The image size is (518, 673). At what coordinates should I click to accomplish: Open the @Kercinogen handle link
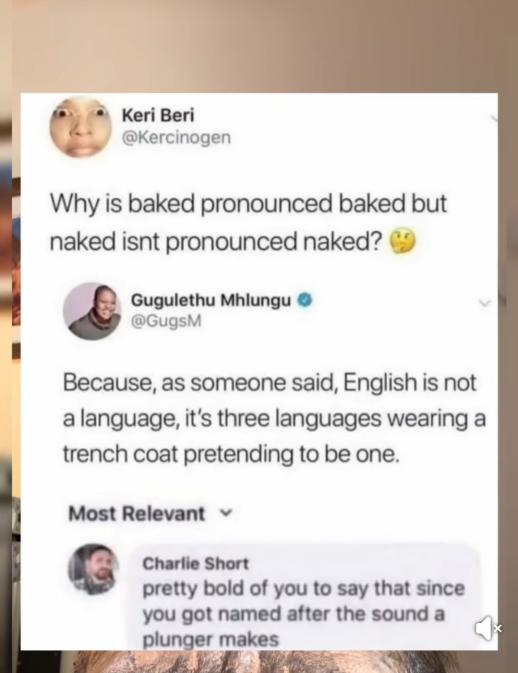tap(176, 138)
